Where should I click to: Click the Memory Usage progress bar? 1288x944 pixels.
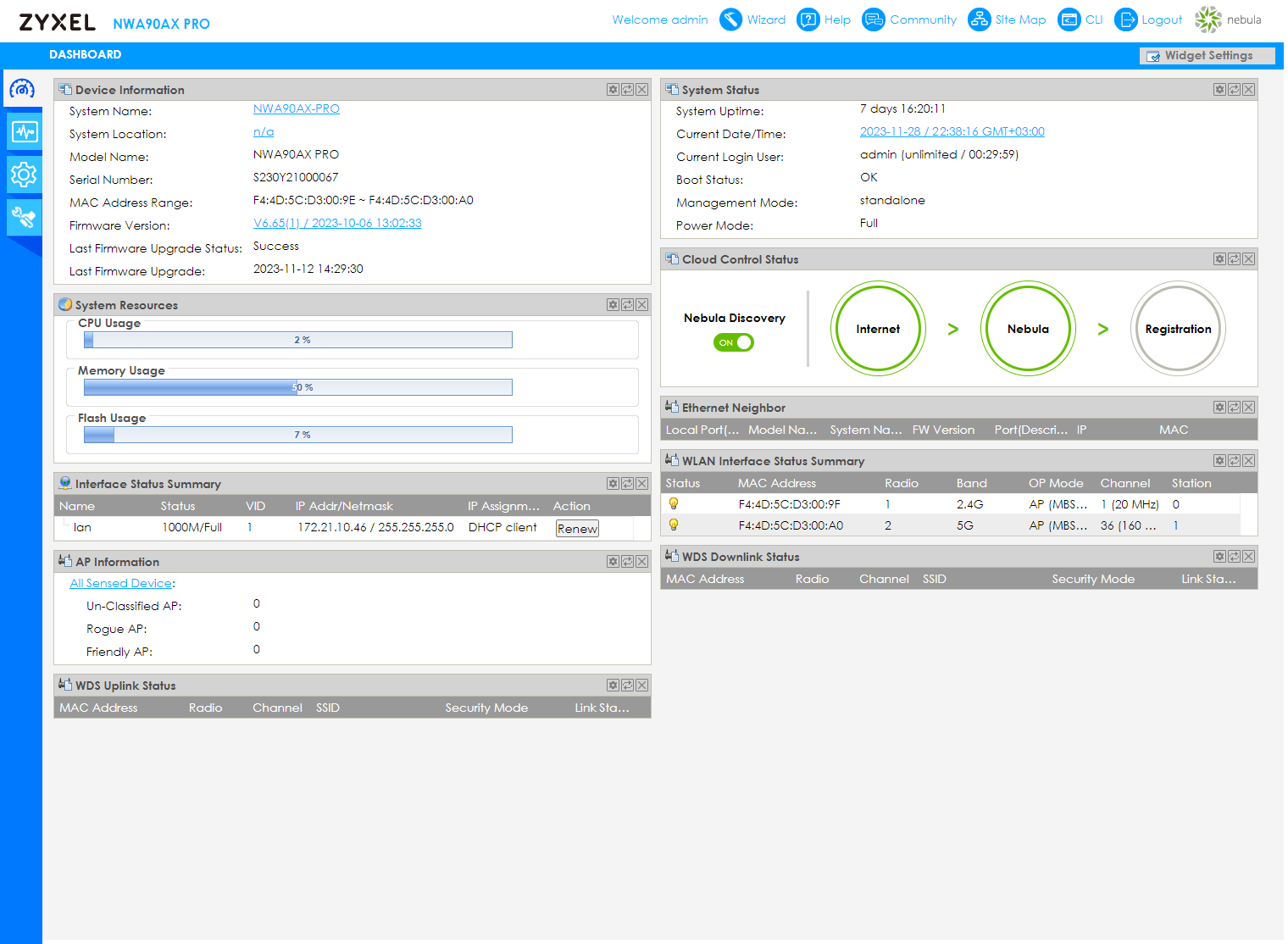[297, 387]
